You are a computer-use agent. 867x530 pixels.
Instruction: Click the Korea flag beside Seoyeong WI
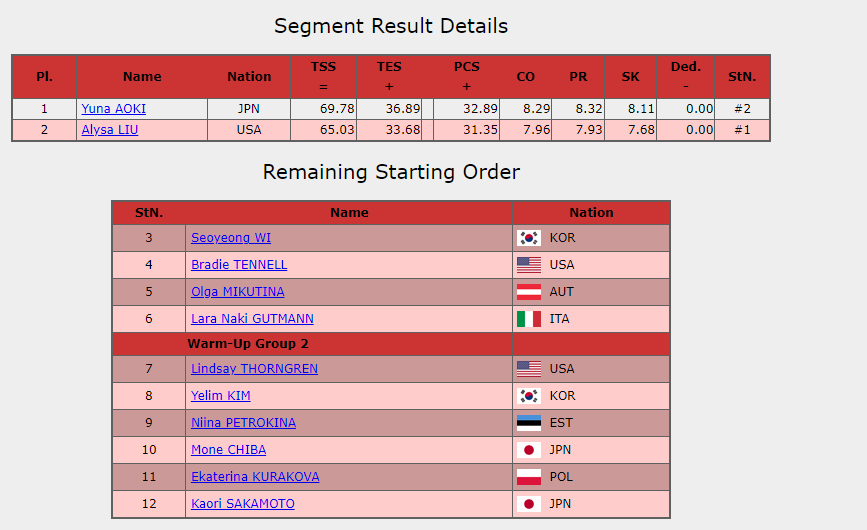(x=529, y=238)
